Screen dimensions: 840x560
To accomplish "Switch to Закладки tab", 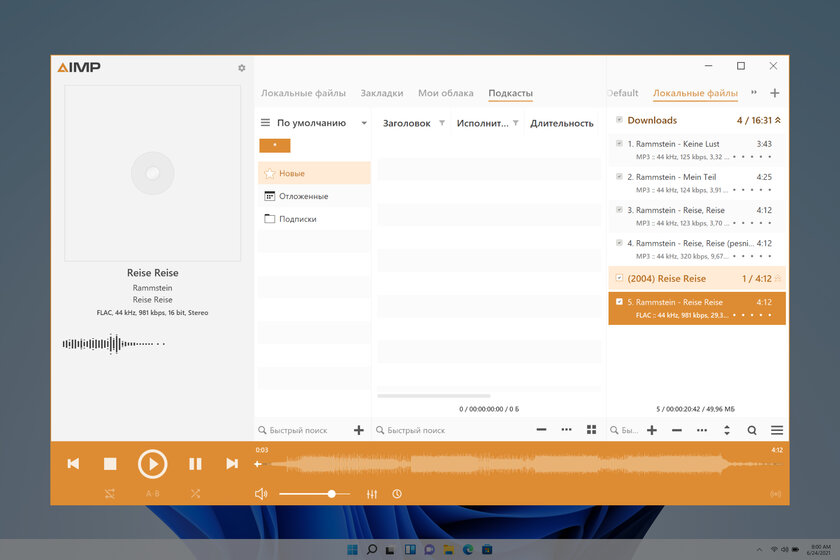I will [382, 93].
